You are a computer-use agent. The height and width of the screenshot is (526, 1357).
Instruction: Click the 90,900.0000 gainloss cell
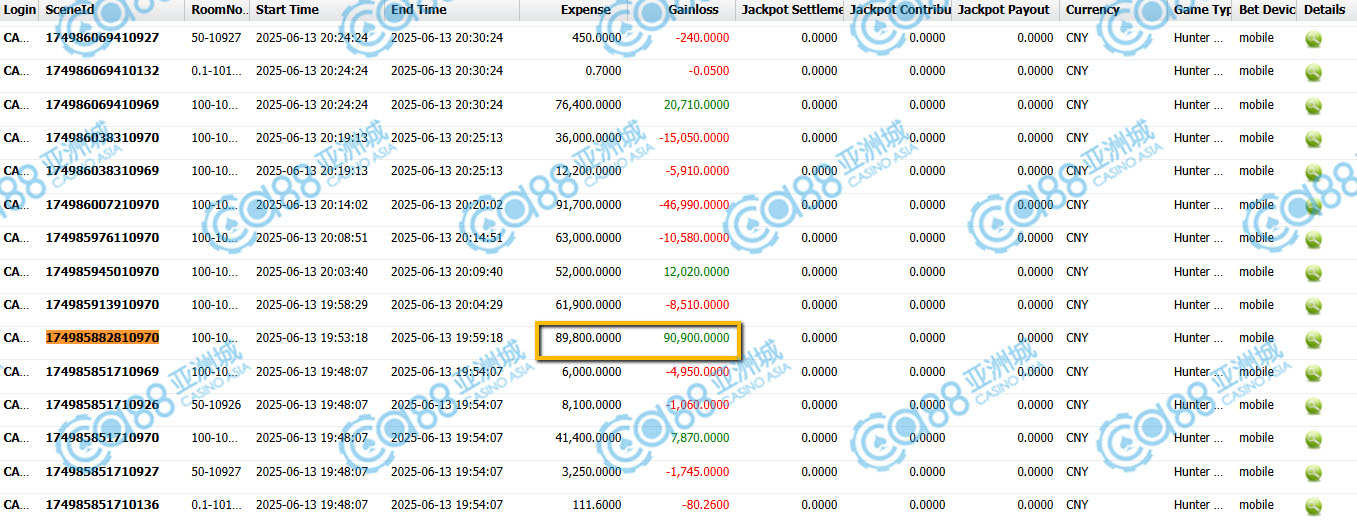coord(696,338)
